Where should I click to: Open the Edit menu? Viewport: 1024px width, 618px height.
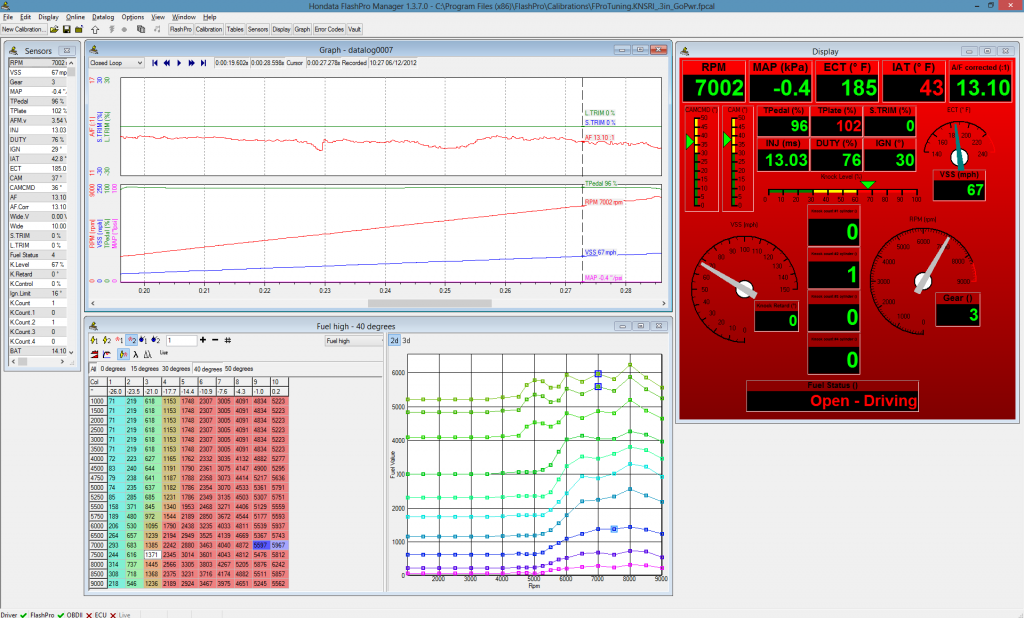[x=25, y=17]
